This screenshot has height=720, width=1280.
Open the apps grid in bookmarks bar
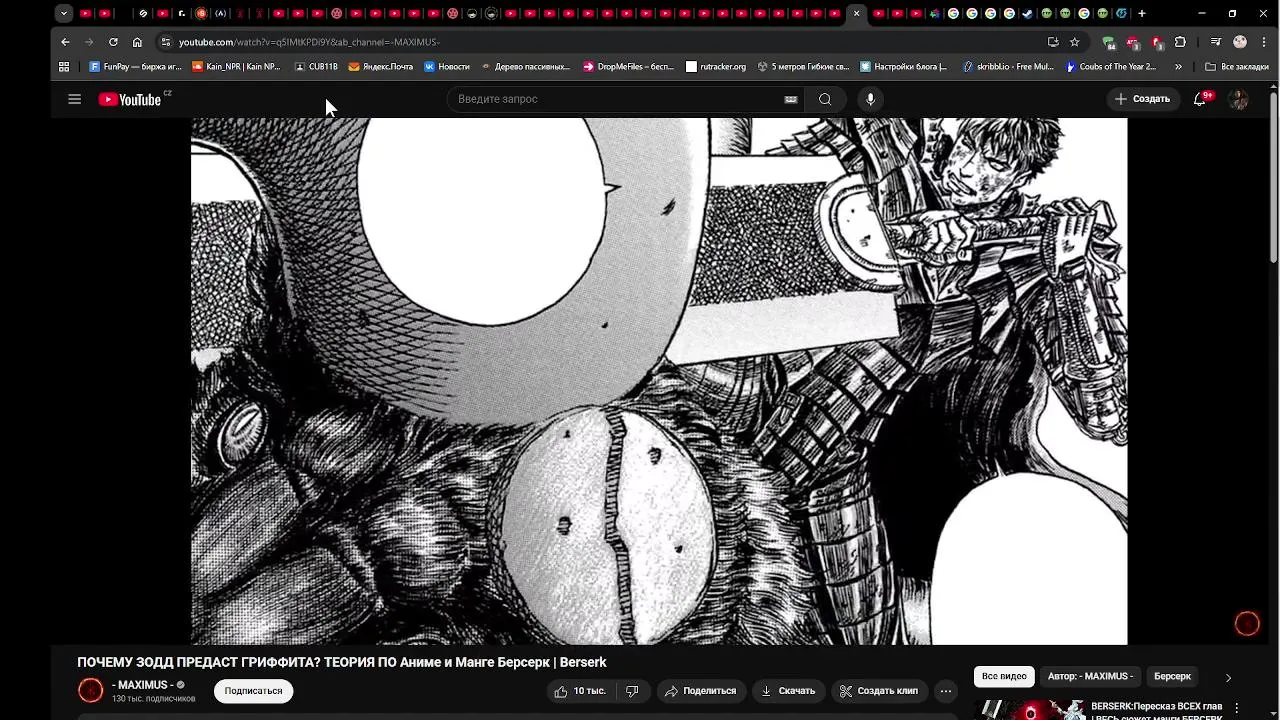65,67
